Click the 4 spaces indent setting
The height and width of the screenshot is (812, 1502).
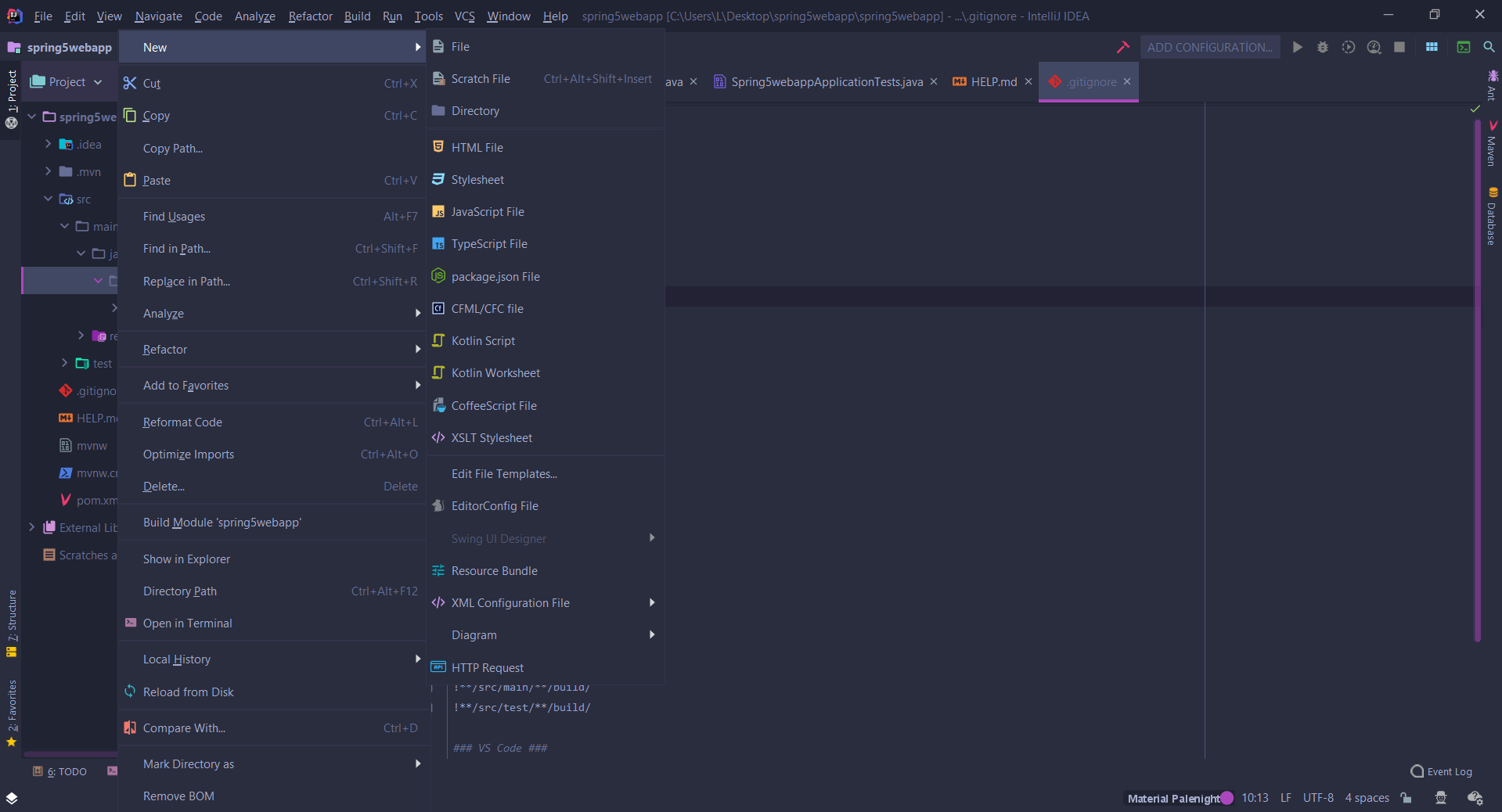(1367, 798)
